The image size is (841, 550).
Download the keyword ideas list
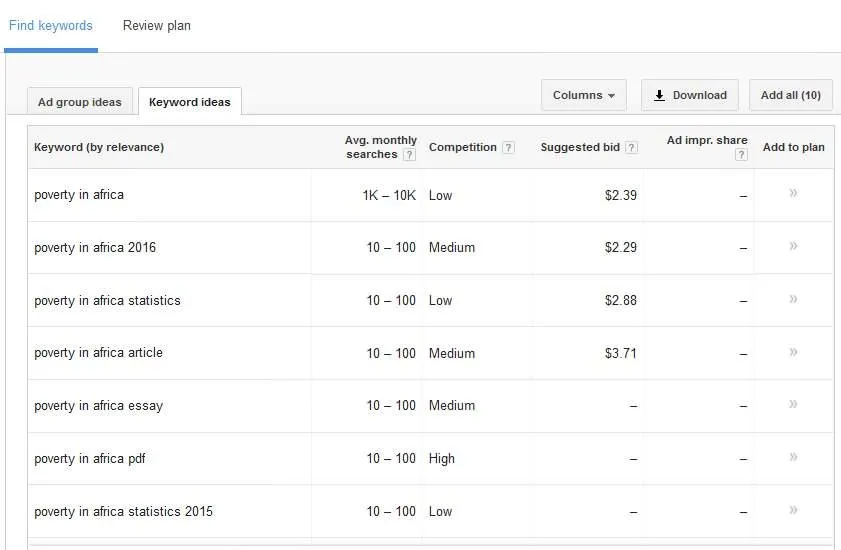pyautogui.click(x=690, y=95)
